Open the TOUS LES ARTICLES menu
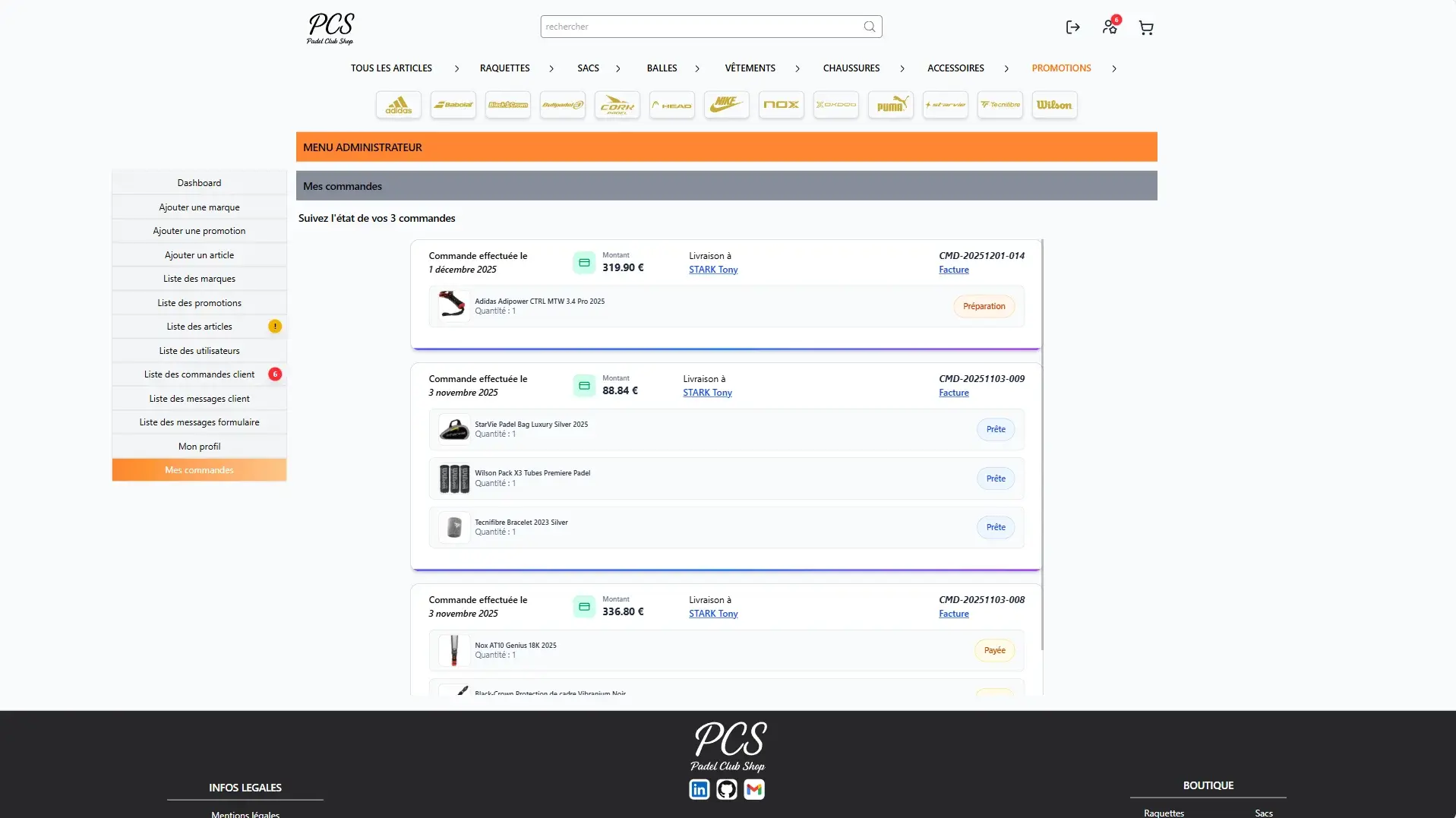Image resolution: width=1456 pixels, height=818 pixels. point(391,68)
